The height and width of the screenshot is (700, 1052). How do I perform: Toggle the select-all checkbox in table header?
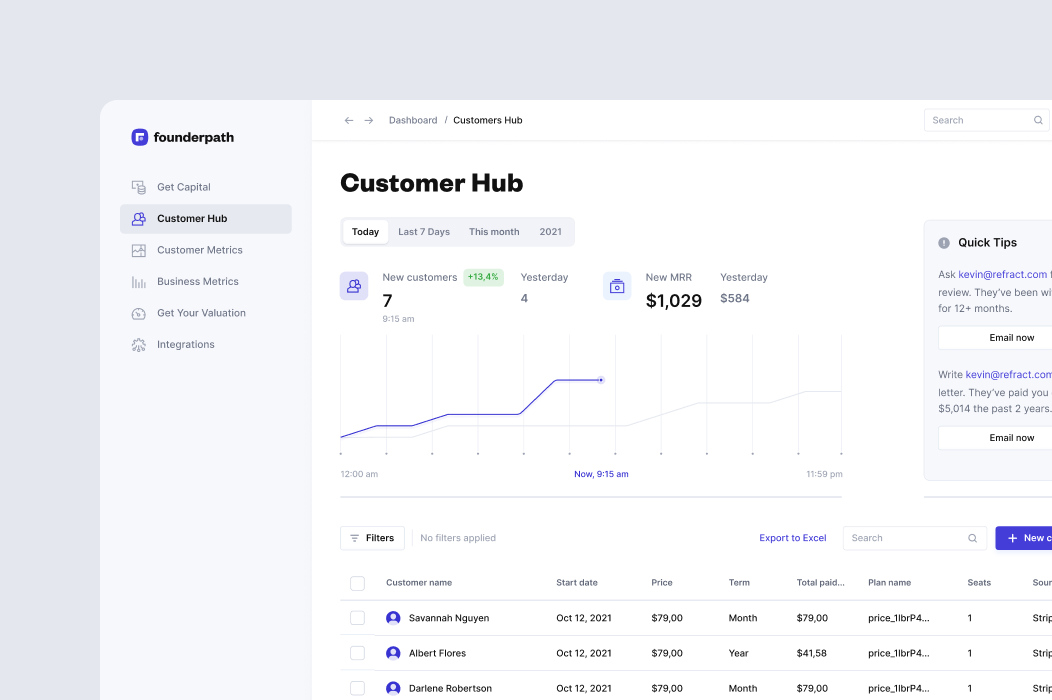(358, 583)
